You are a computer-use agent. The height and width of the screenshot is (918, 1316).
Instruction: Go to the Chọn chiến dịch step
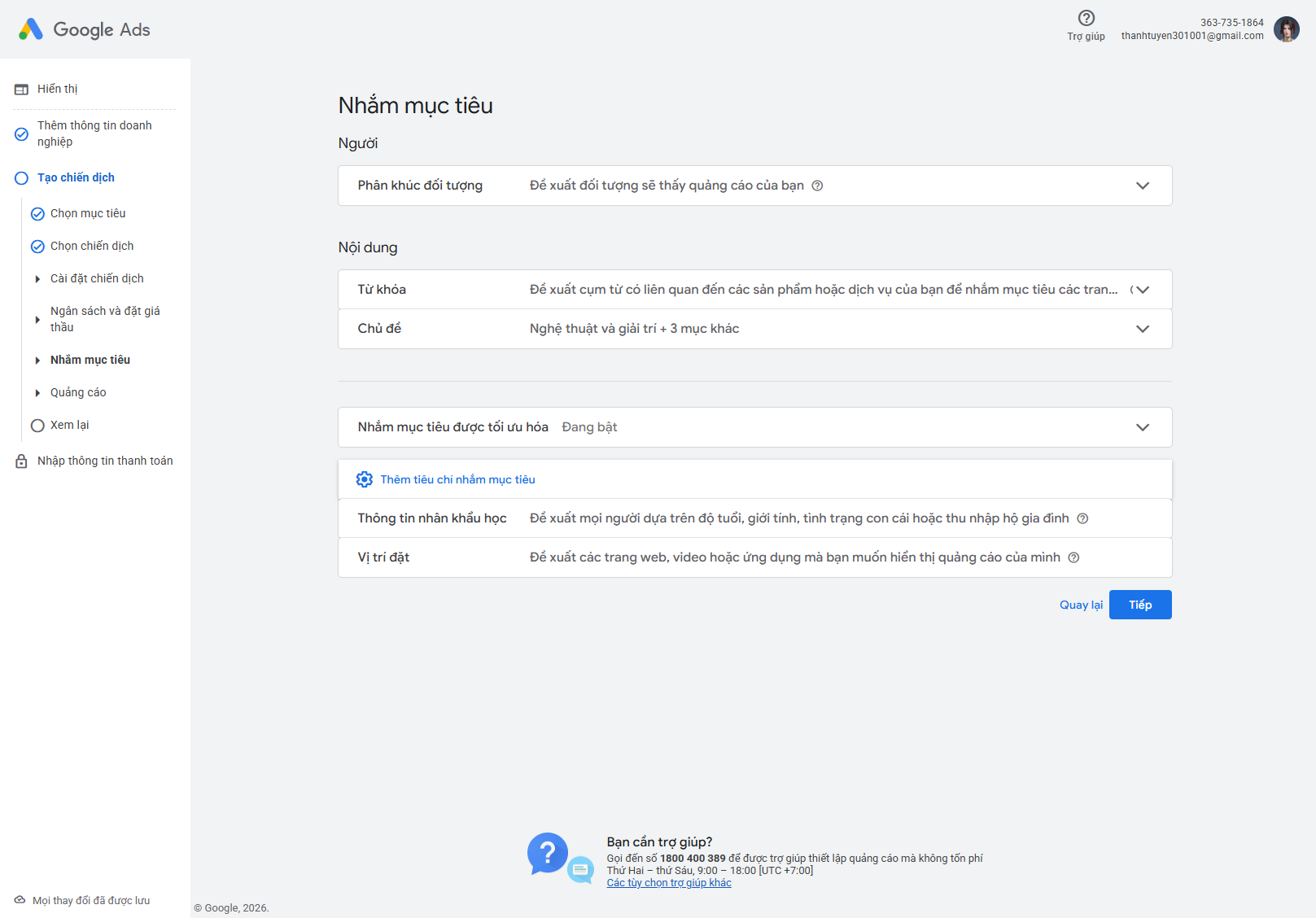click(x=92, y=246)
